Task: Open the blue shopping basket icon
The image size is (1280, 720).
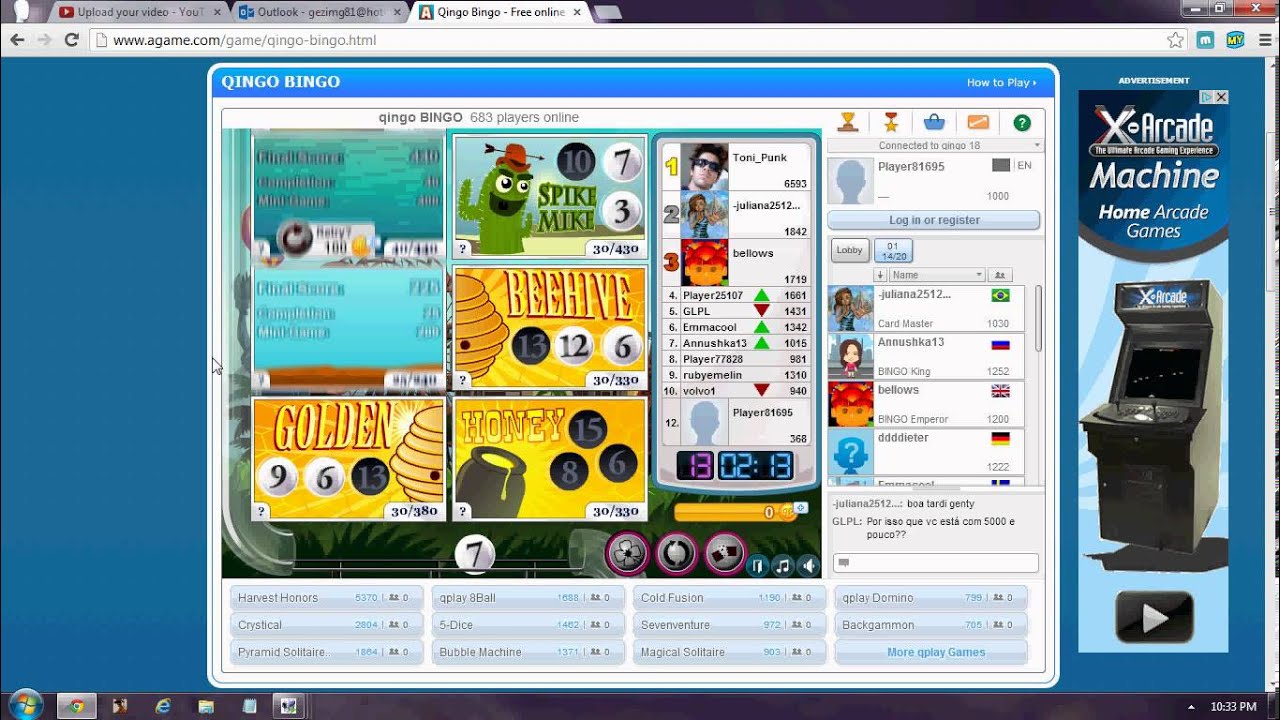Action: [x=934, y=122]
